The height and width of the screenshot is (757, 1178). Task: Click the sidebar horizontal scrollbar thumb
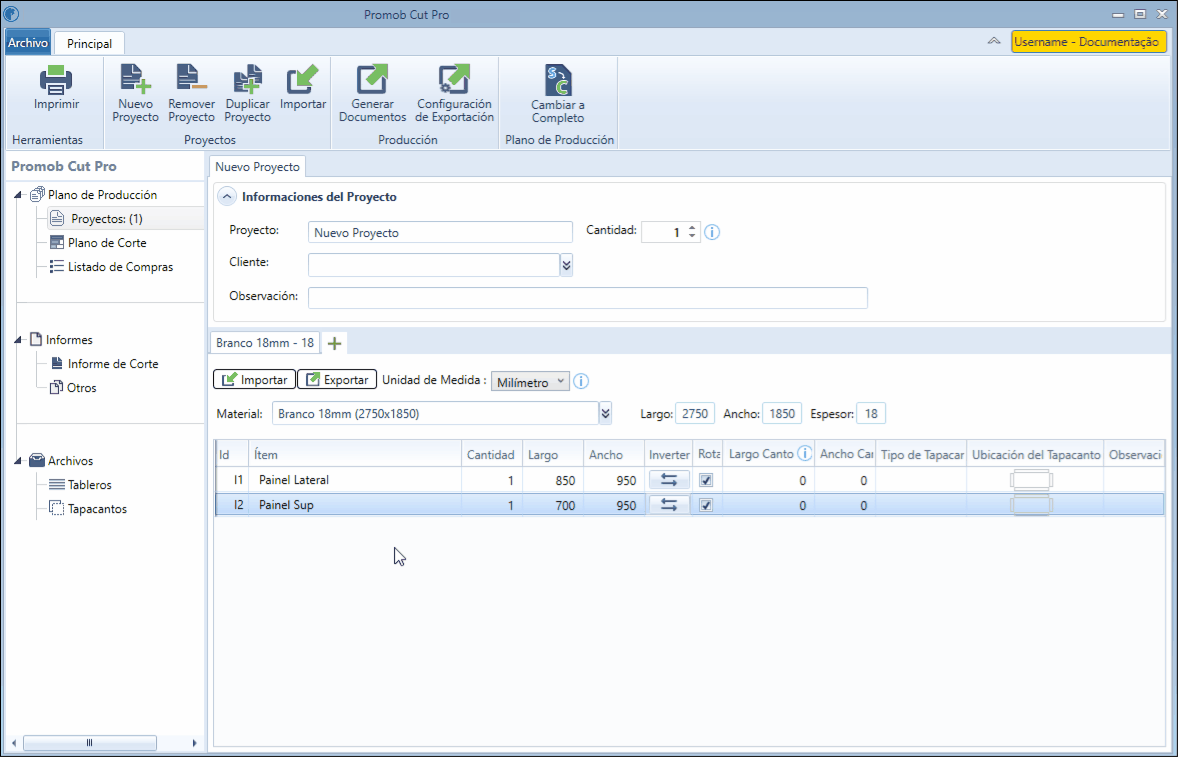coord(89,743)
